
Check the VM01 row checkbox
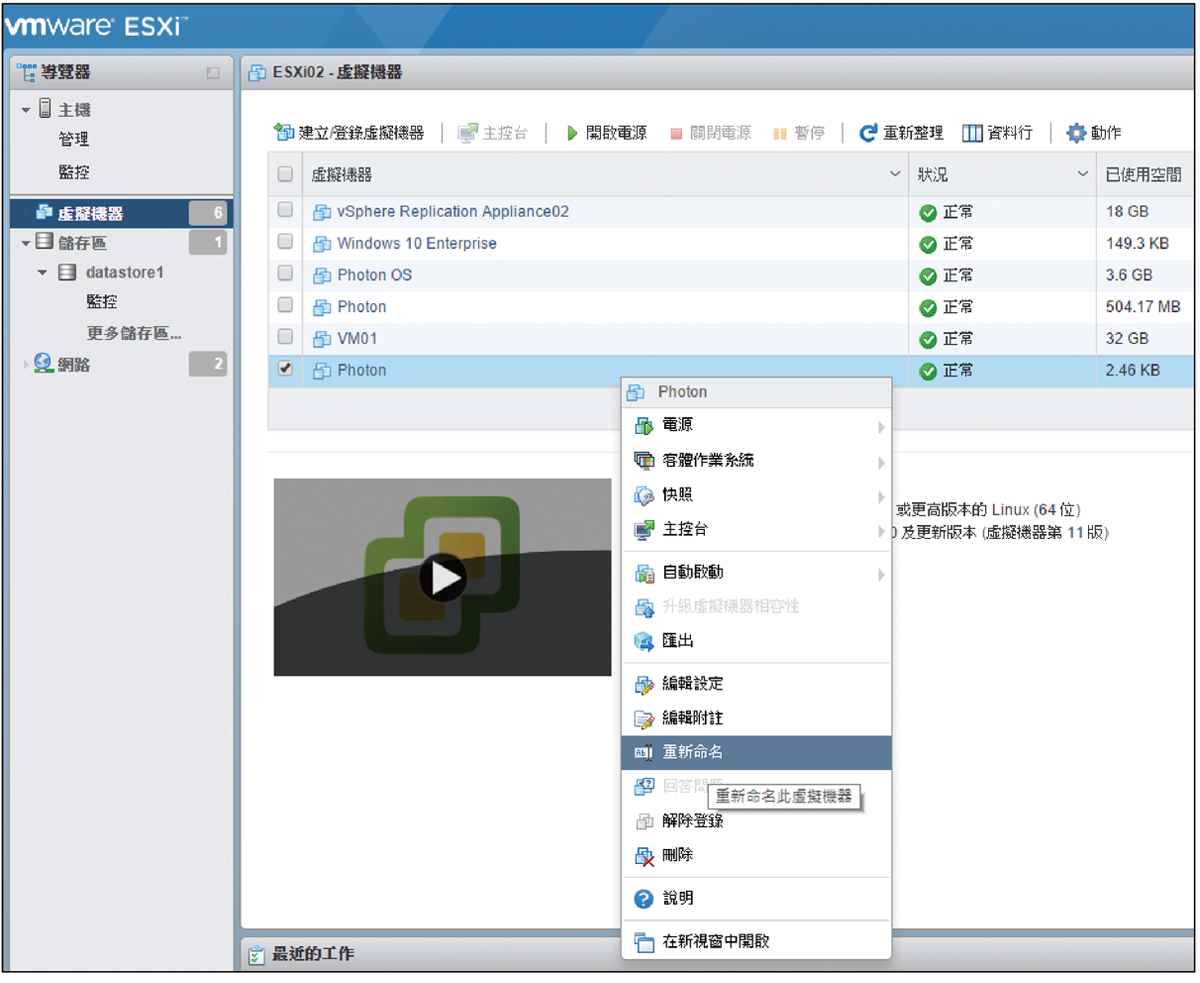click(x=285, y=337)
